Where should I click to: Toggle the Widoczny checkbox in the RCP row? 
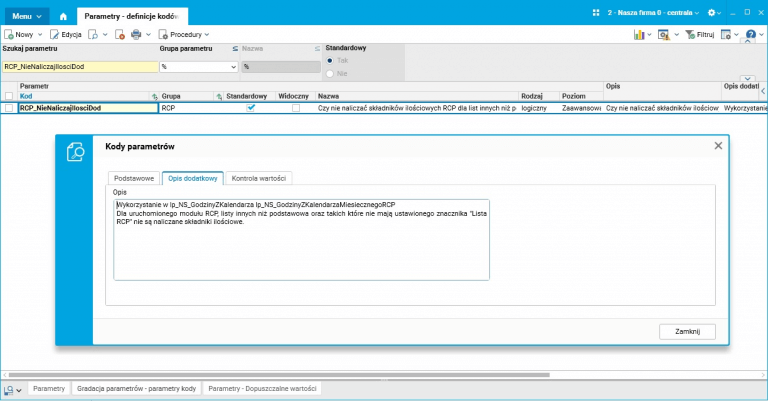(x=296, y=108)
